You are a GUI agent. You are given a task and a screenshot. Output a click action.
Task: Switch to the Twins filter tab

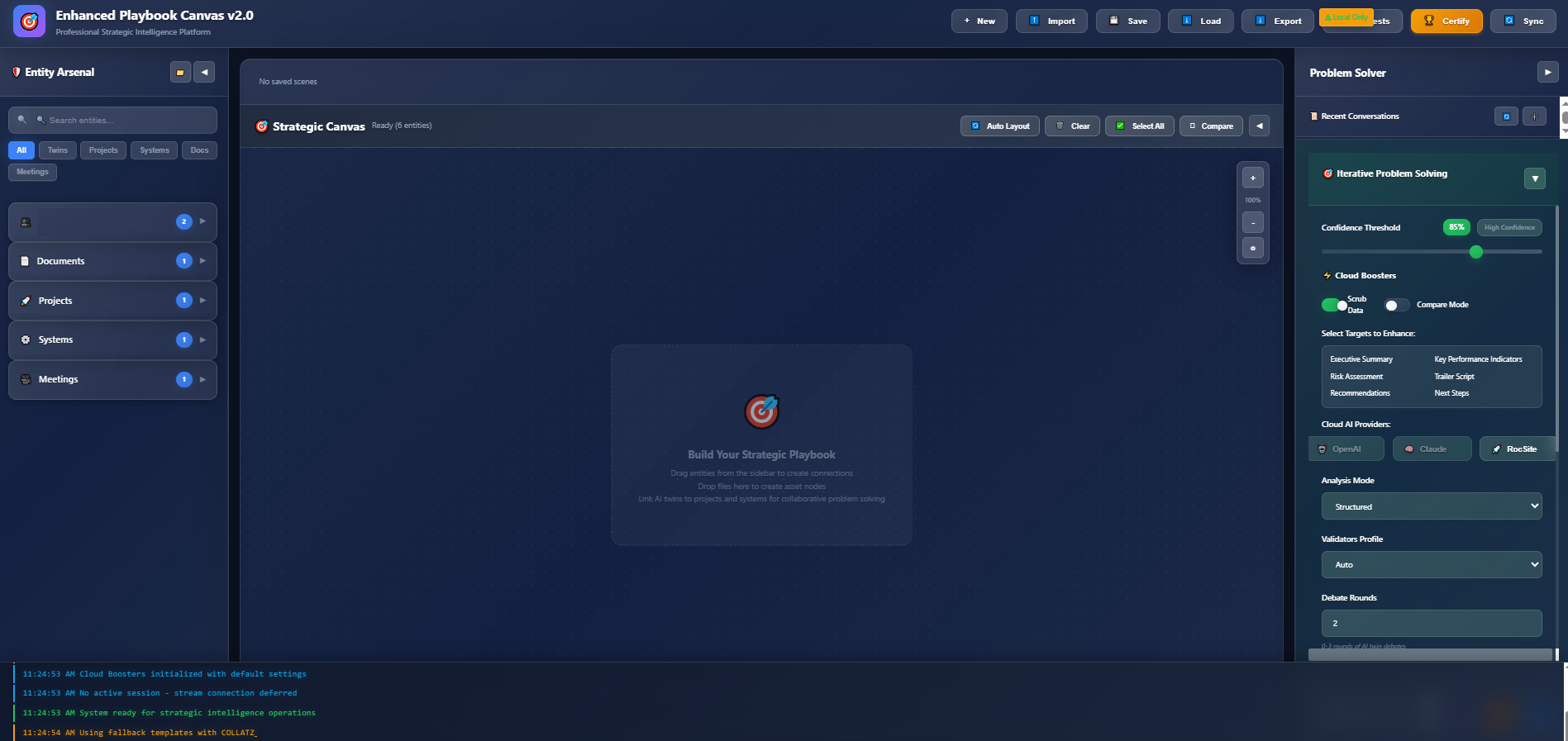[58, 150]
